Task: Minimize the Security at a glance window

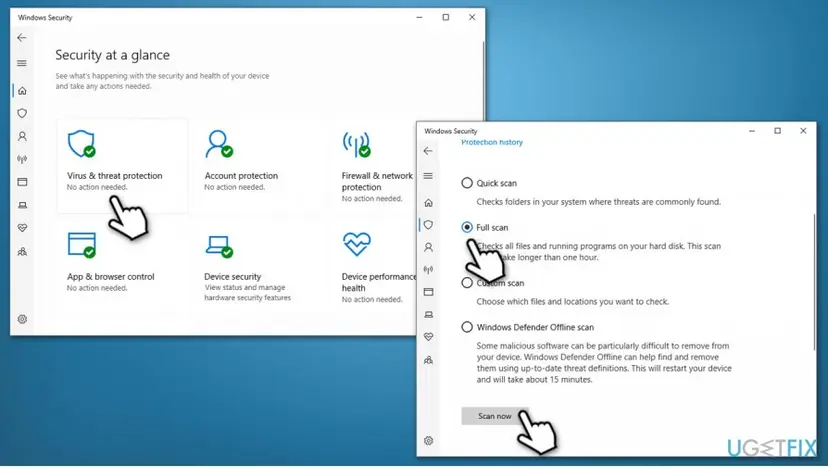Action: [x=419, y=17]
